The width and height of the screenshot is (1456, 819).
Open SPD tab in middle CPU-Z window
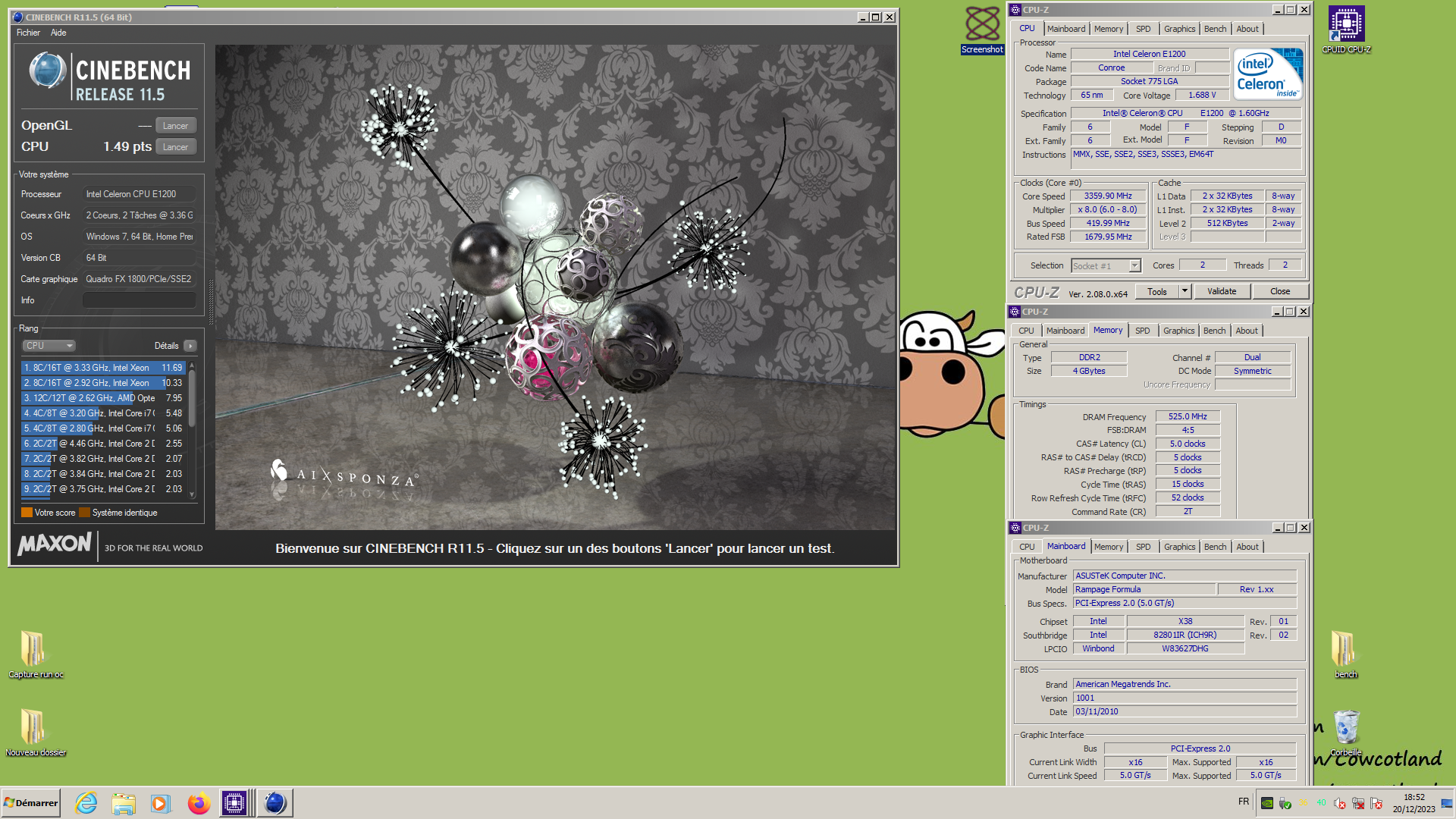[x=1143, y=331]
